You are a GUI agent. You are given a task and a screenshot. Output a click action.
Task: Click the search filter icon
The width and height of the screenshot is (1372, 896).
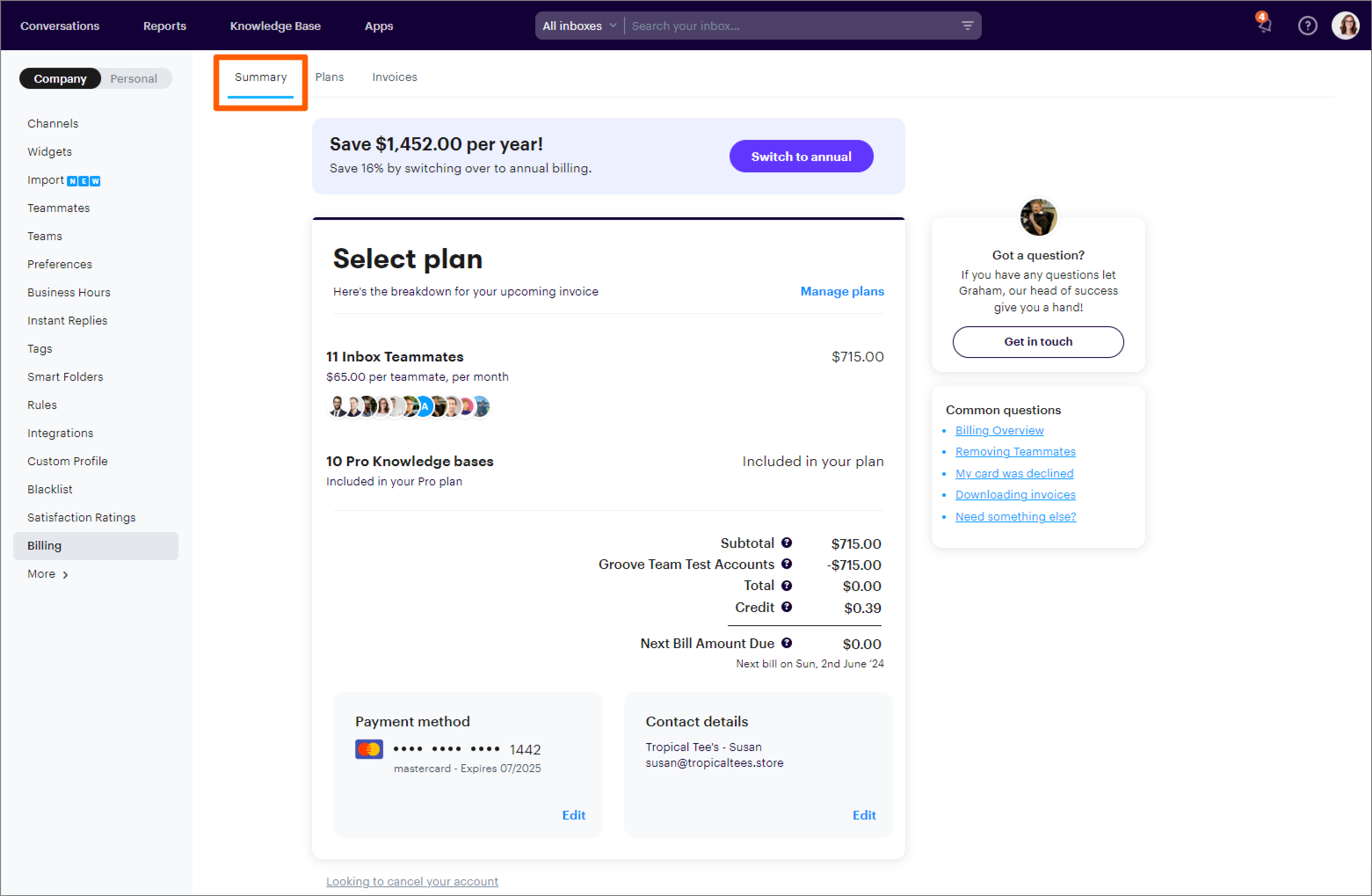click(967, 25)
